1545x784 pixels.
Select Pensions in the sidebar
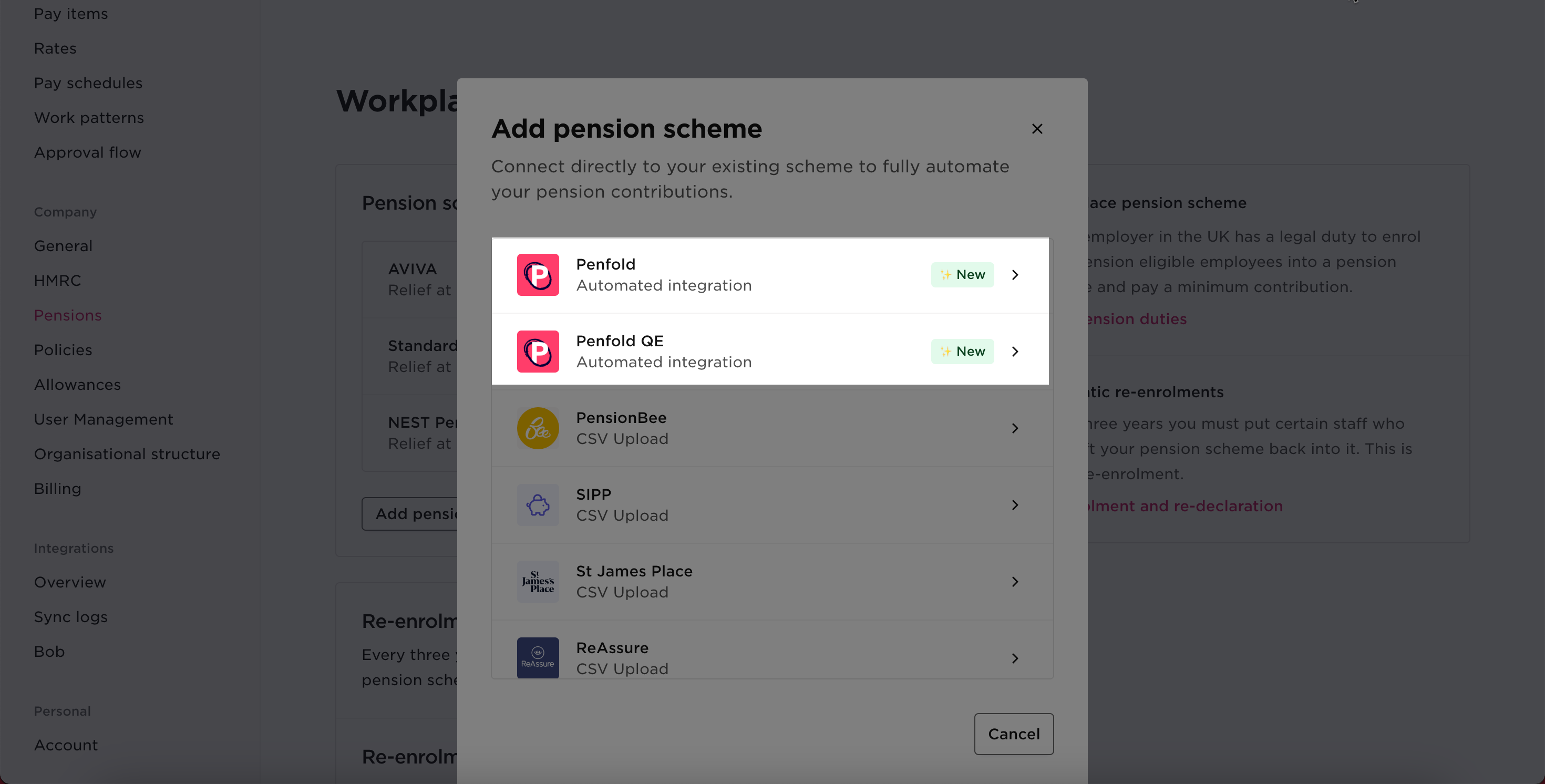[x=67, y=315]
